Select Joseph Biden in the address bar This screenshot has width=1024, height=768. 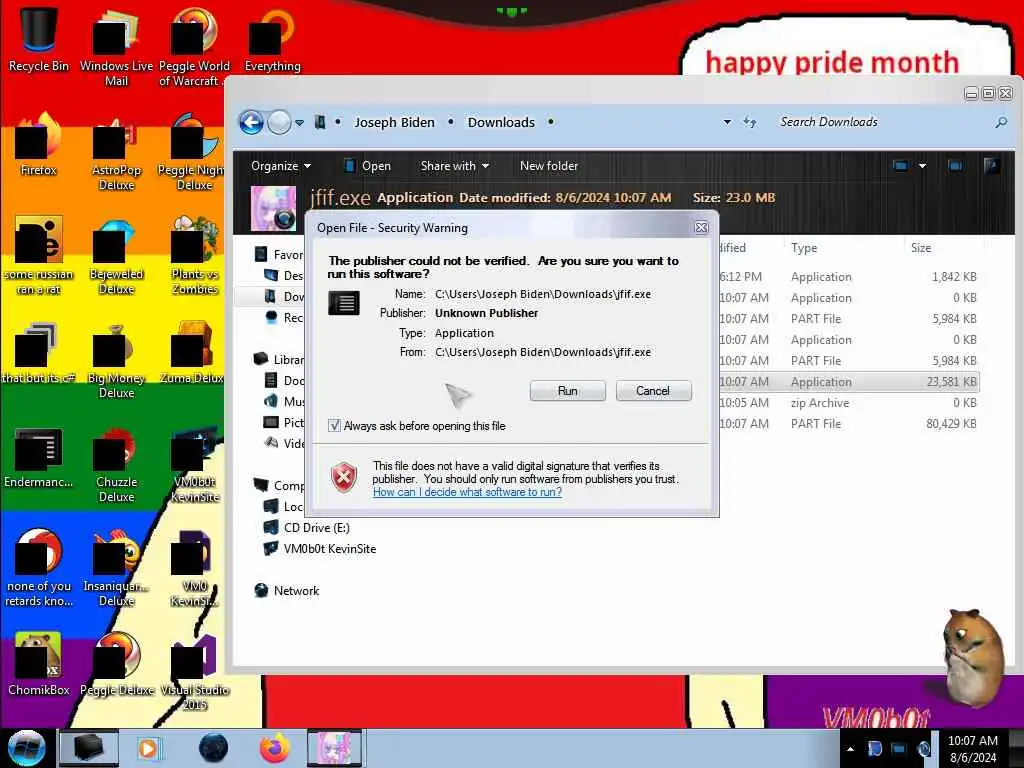[x=394, y=122]
